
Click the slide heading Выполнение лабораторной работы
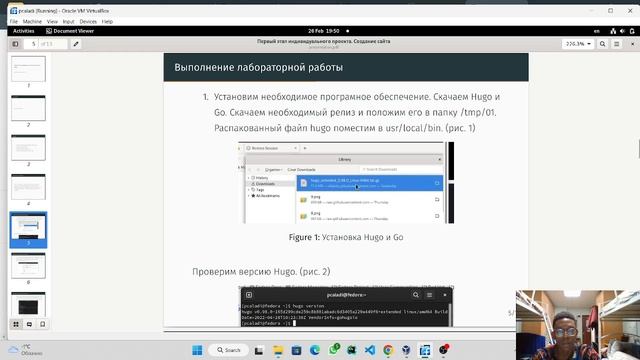258,67
